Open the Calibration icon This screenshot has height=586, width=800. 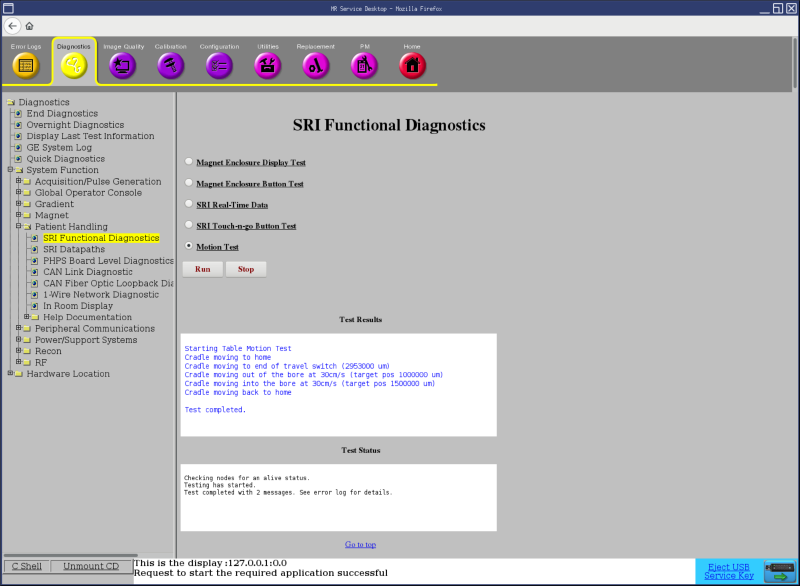click(171, 65)
